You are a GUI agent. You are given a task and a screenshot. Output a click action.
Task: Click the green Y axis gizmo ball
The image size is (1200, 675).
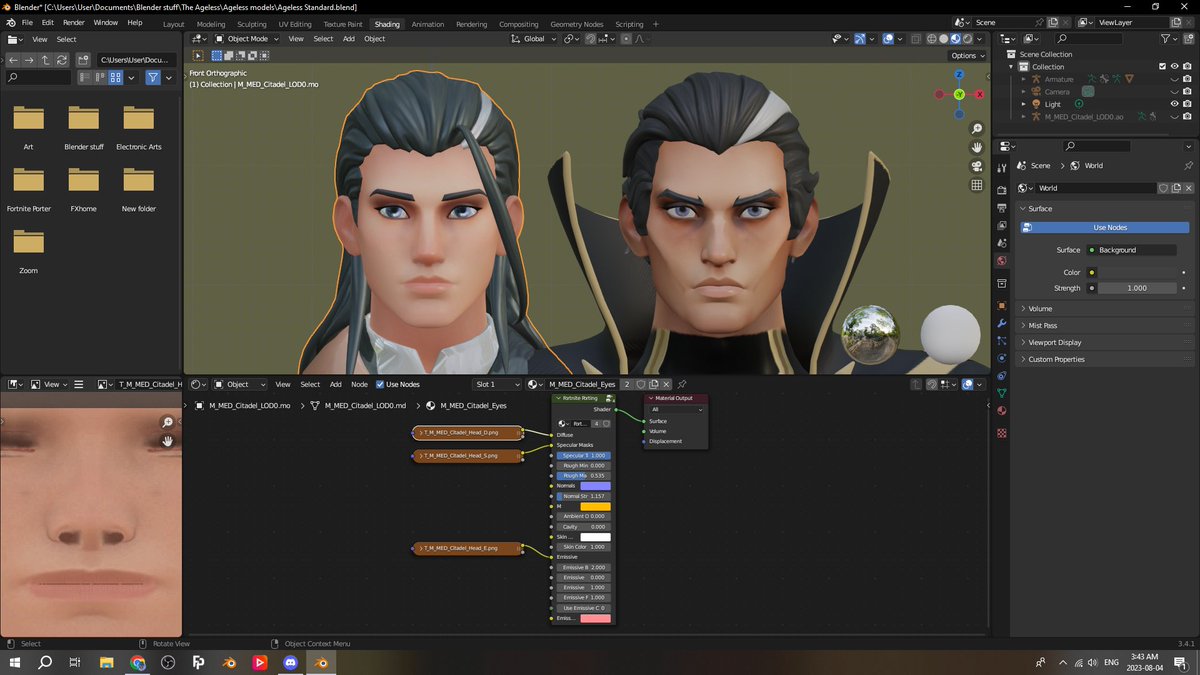pyautogui.click(x=959, y=94)
